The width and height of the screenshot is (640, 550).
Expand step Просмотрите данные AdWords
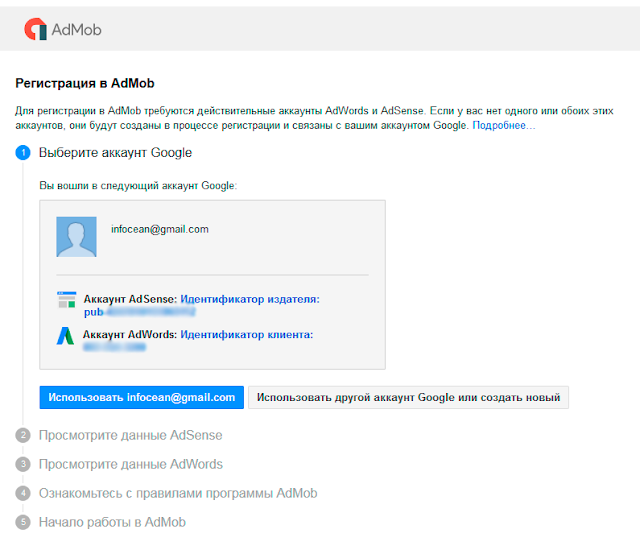[131, 464]
